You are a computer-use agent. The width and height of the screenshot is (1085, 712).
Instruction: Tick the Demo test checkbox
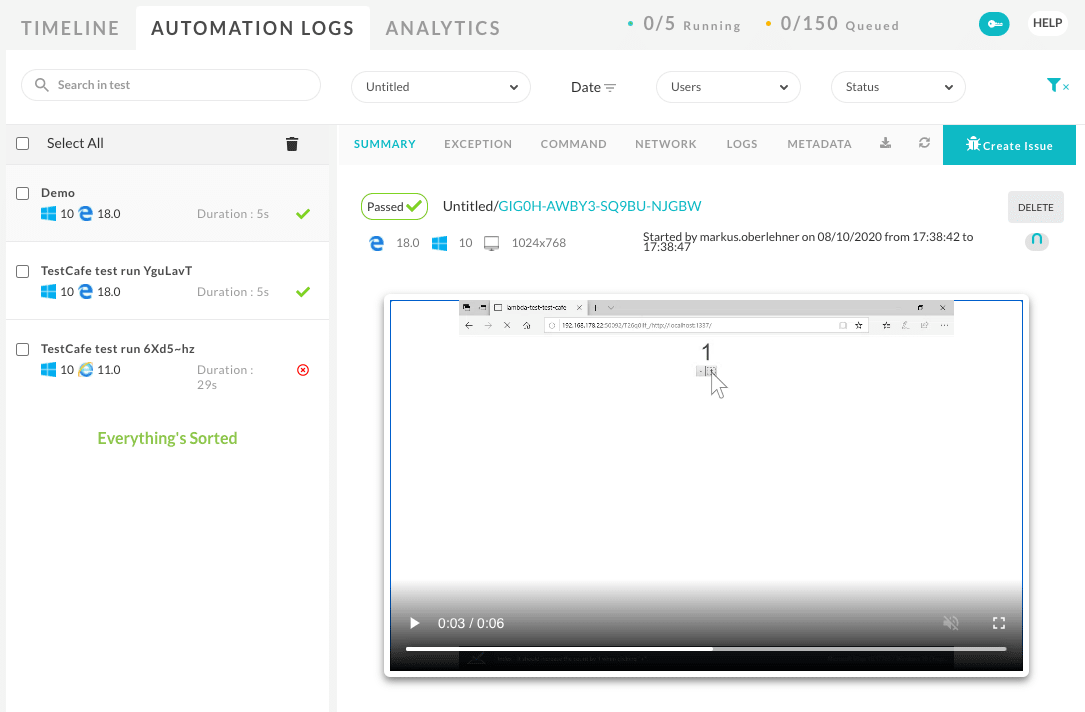[23, 193]
